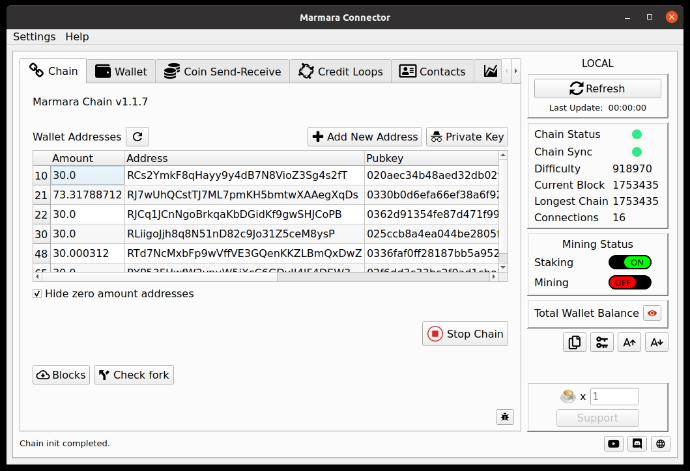
Task: Click the support coffee count input field
Action: point(614,397)
